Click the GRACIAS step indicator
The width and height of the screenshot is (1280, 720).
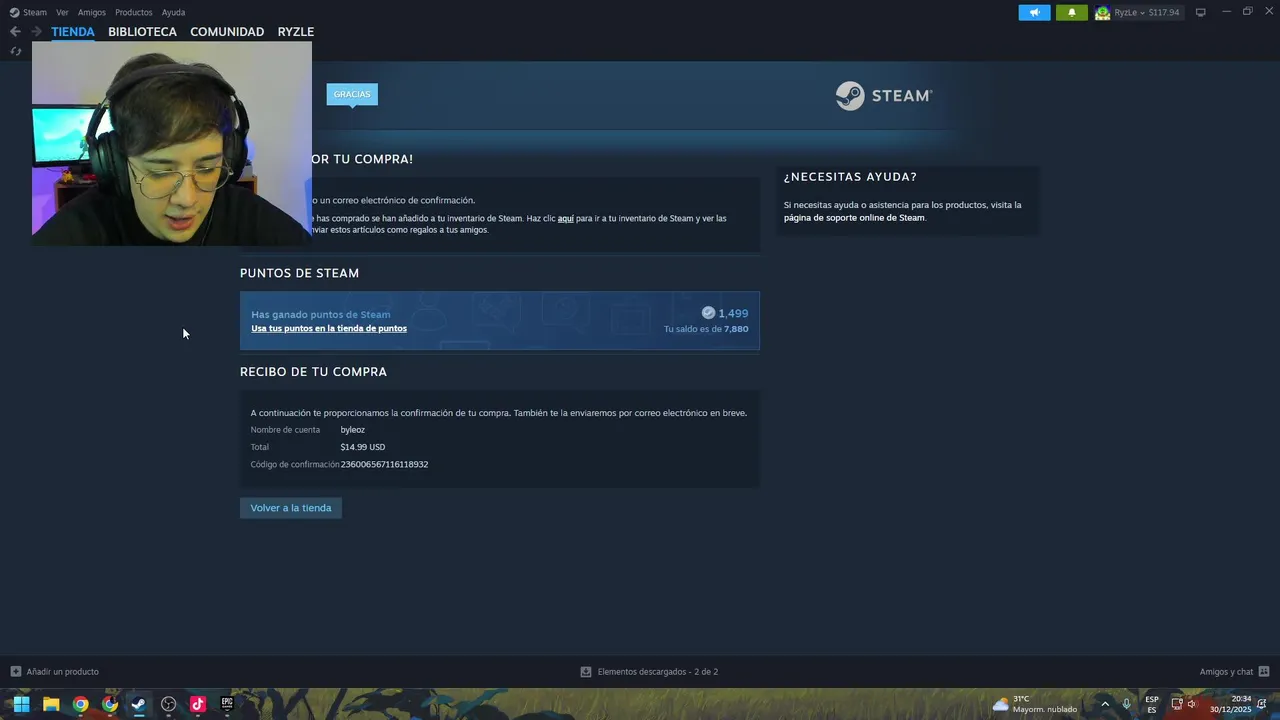click(x=352, y=94)
